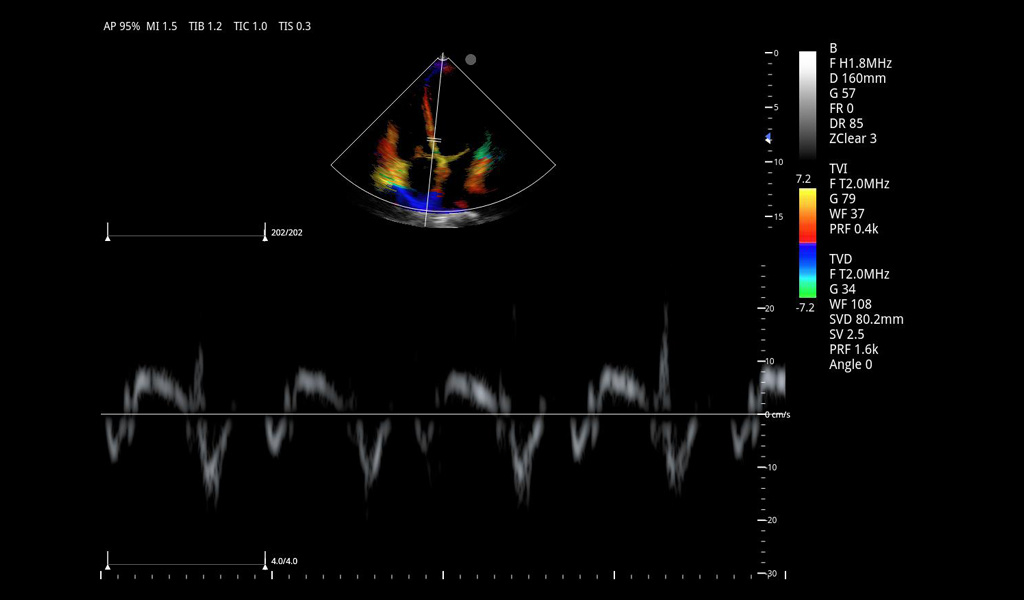Screen dimensions: 1024x600
Task: Click the focus position arrow on depth scale
Action: (x=768, y=138)
